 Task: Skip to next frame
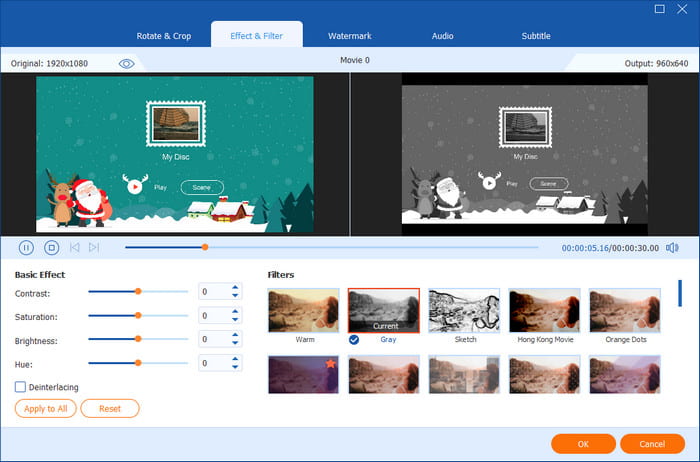[94, 247]
